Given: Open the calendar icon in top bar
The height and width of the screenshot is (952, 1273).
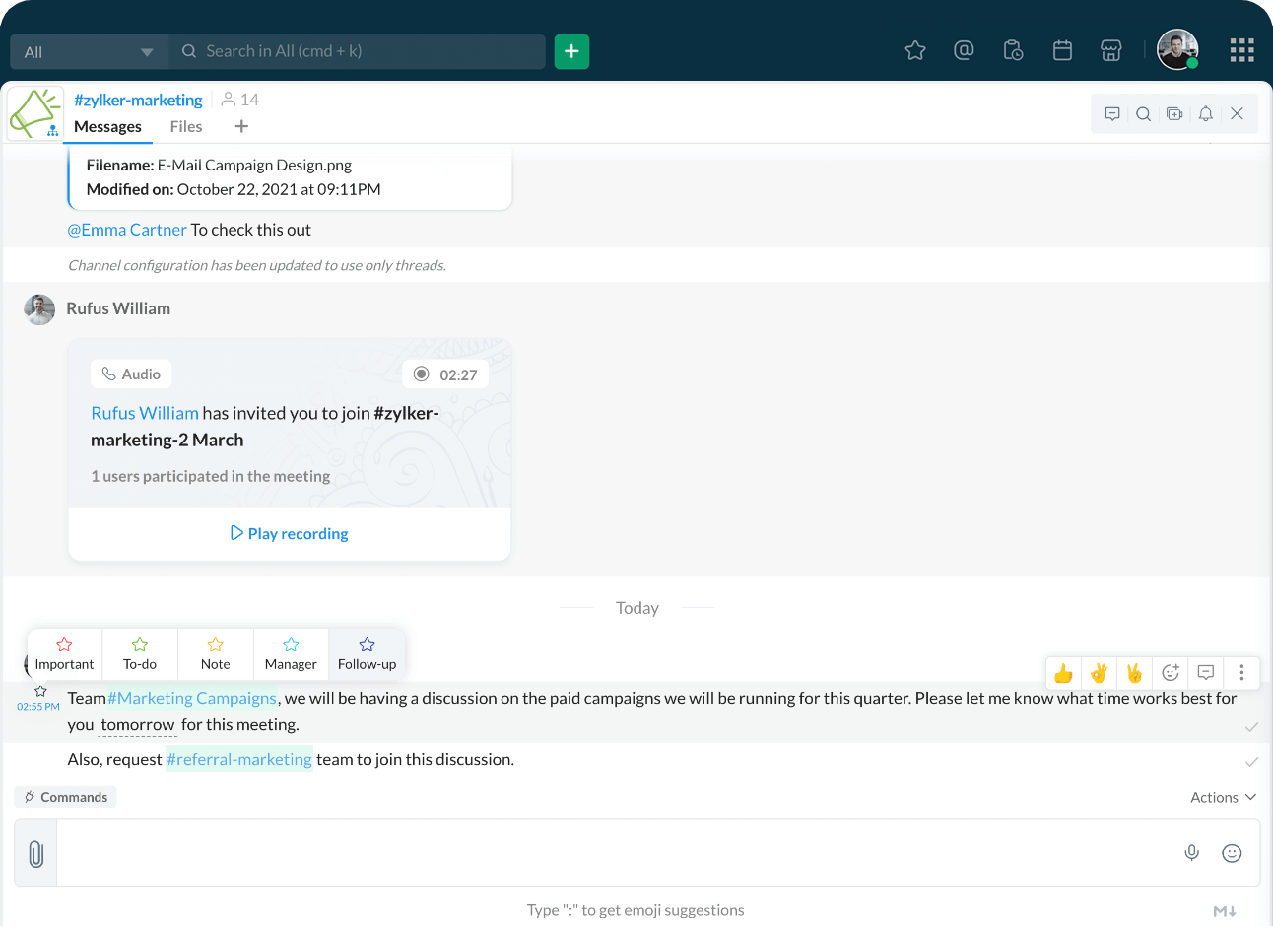Looking at the screenshot, I should tap(1062, 50).
